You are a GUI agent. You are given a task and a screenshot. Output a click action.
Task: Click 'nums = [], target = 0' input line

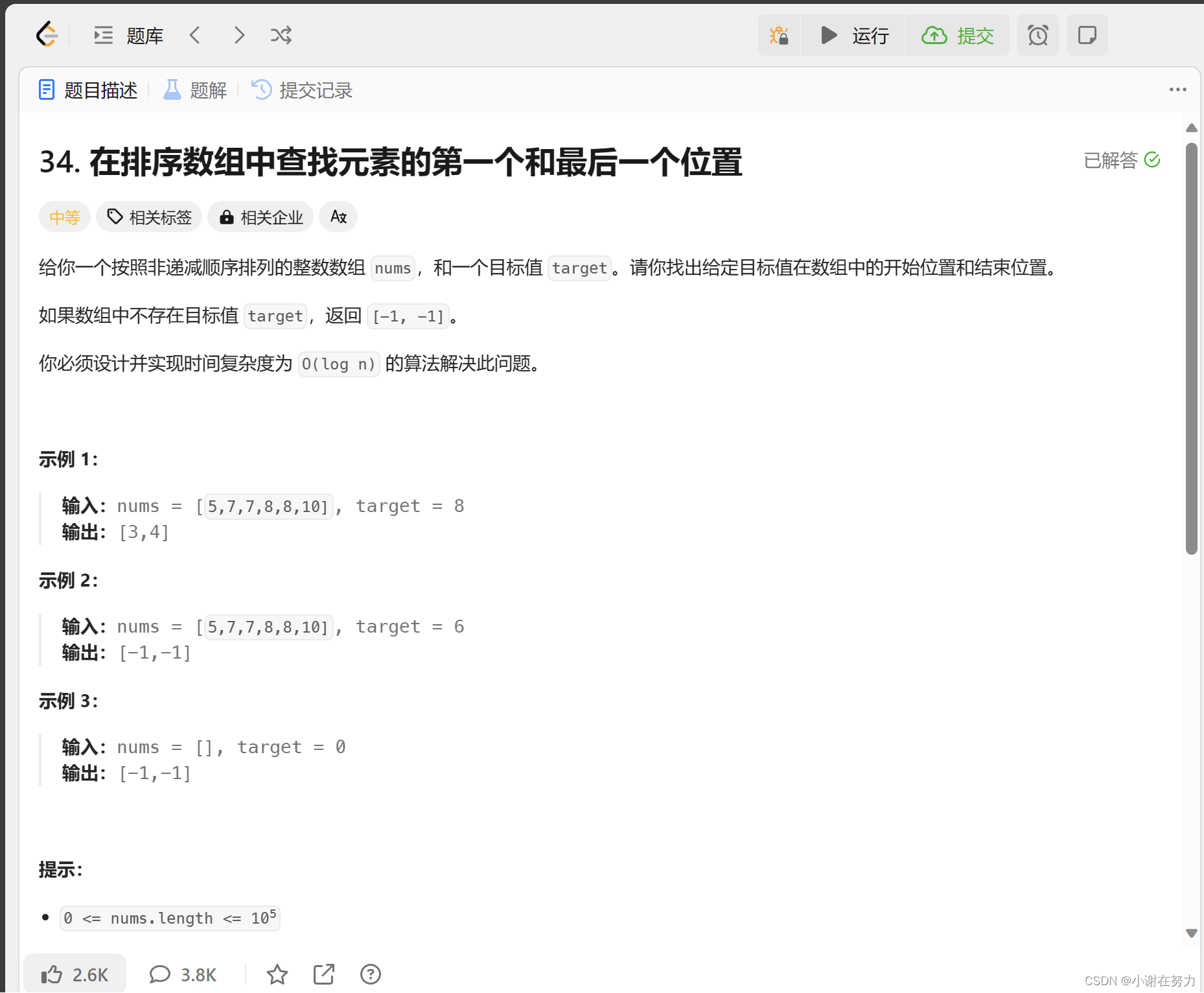click(231, 747)
